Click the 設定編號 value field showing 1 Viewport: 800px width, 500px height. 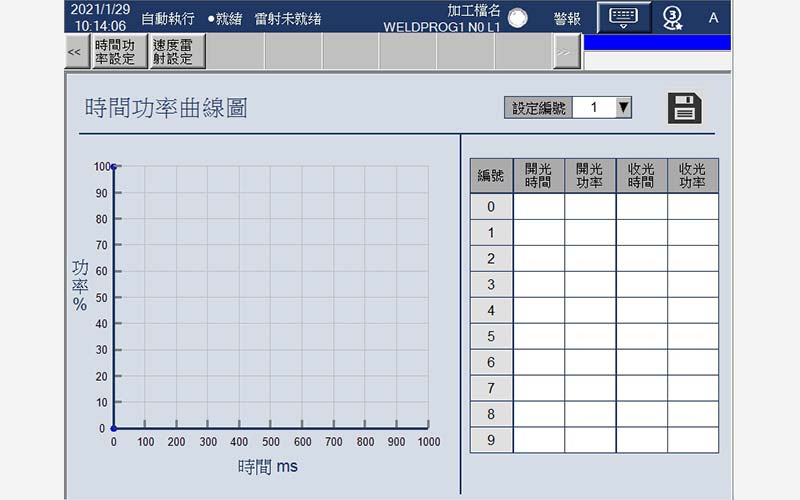pyautogui.click(x=594, y=108)
